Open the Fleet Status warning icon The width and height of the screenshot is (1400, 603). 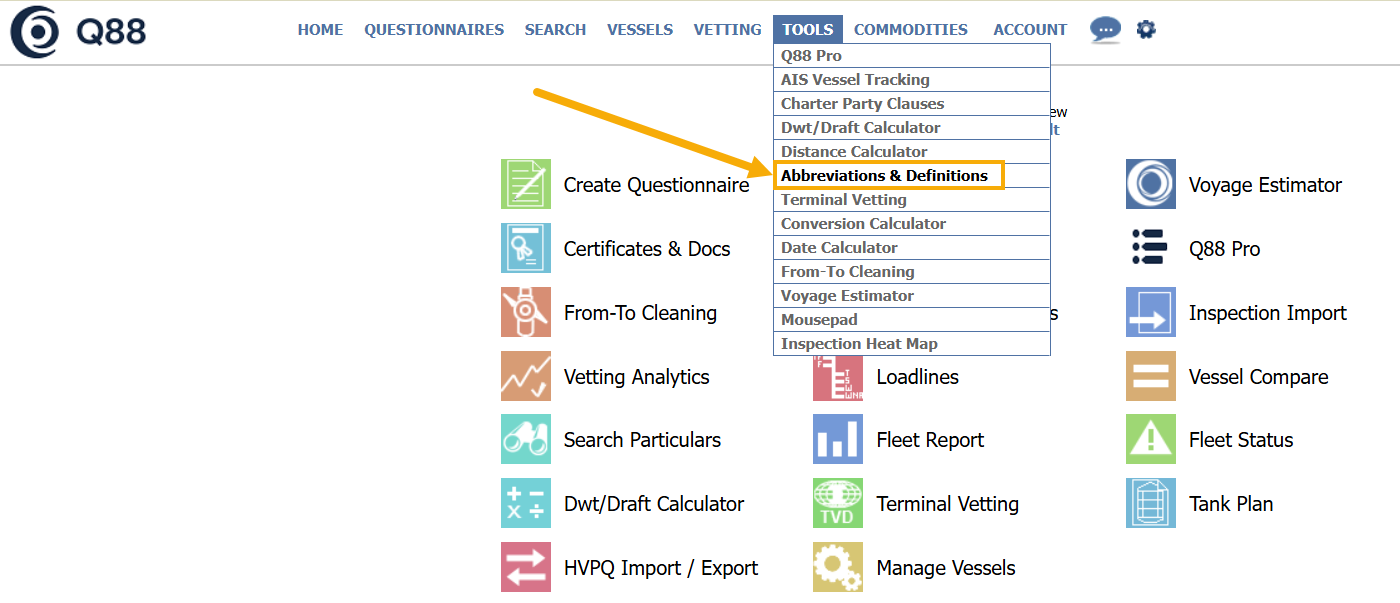pos(1151,439)
